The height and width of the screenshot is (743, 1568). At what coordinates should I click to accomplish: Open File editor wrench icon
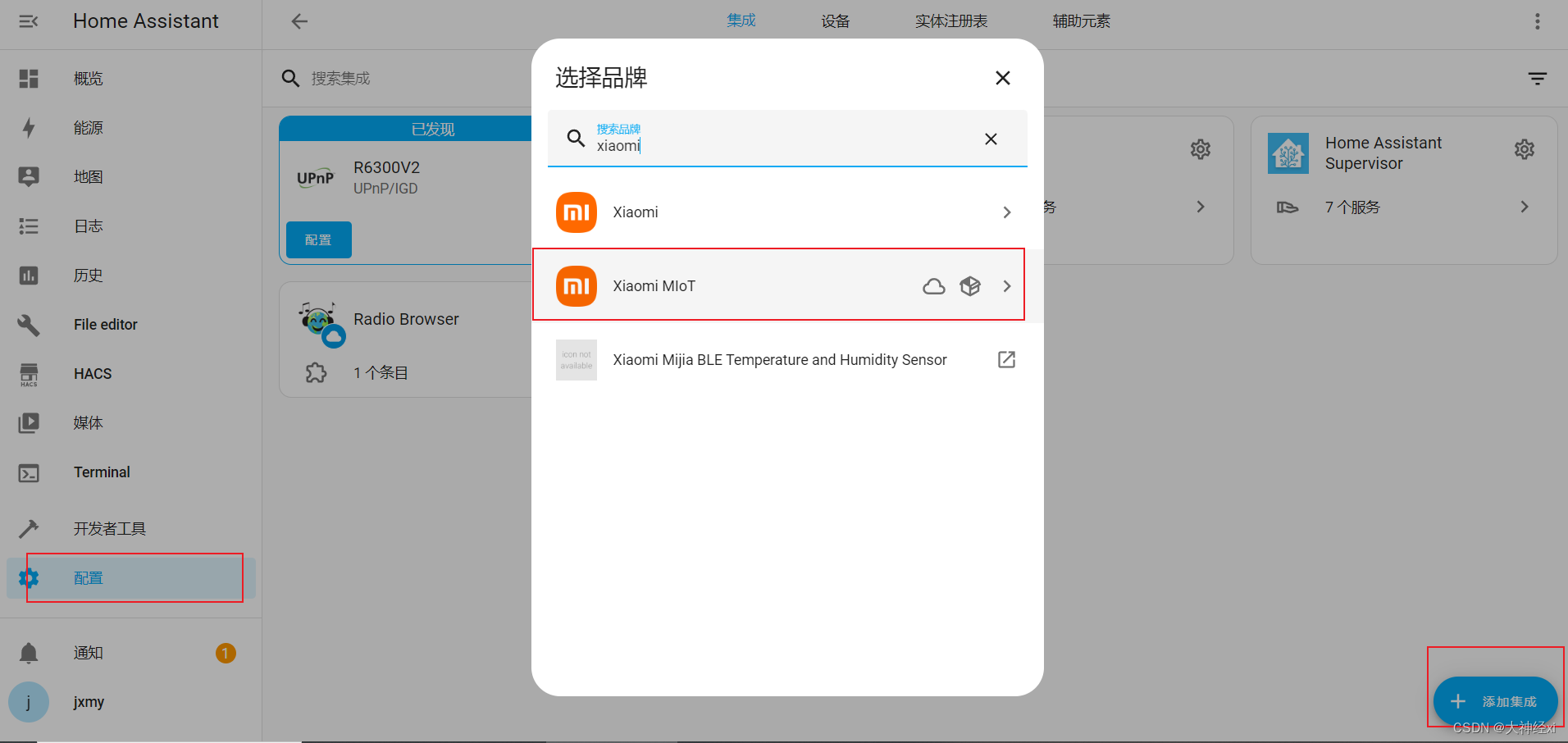29,325
